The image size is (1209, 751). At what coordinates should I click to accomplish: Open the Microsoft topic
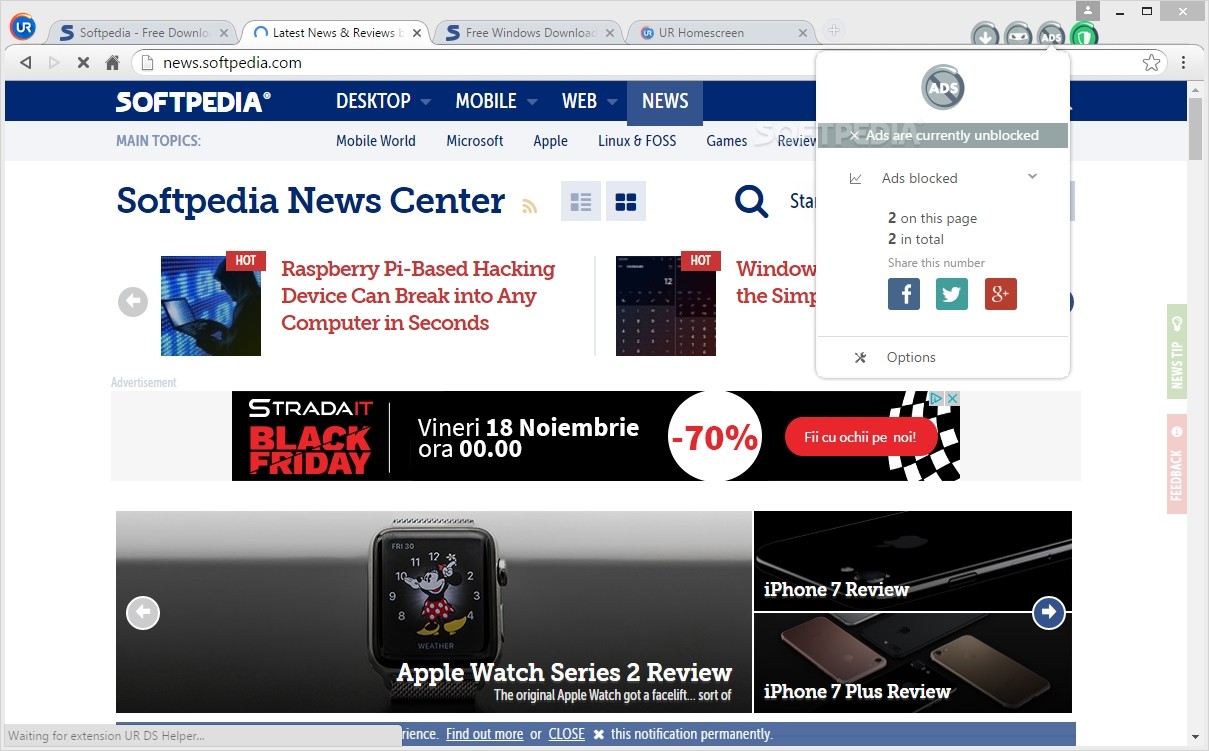[x=475, y=141]
